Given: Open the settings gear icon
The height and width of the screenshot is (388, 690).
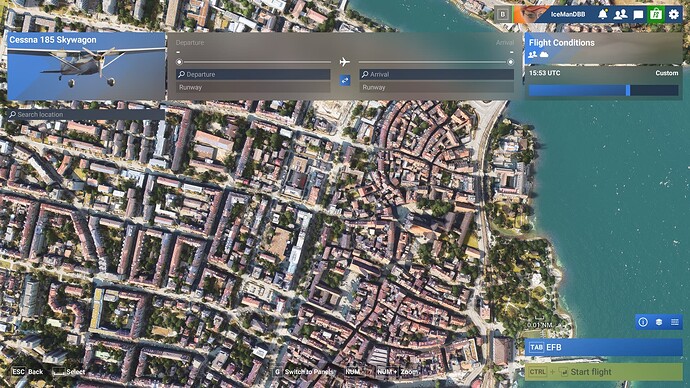Looking at the screenshot, I should [674, 15].
